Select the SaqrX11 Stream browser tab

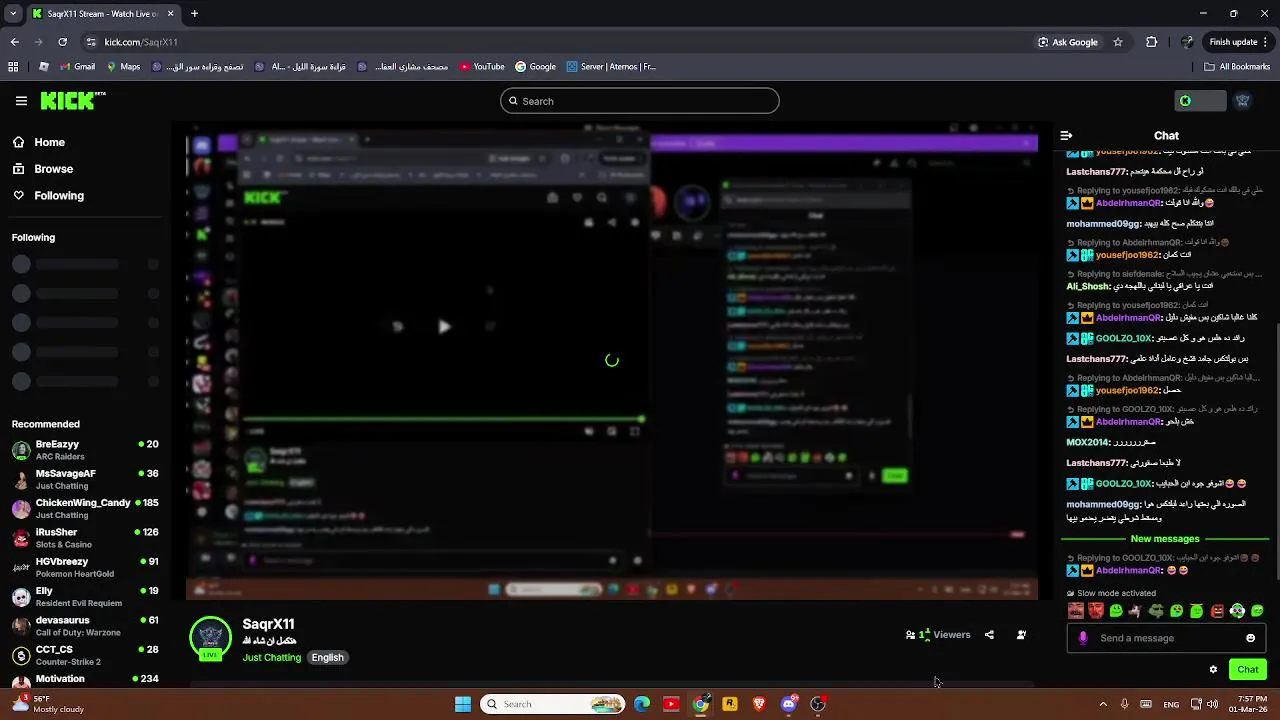(103, 14)
